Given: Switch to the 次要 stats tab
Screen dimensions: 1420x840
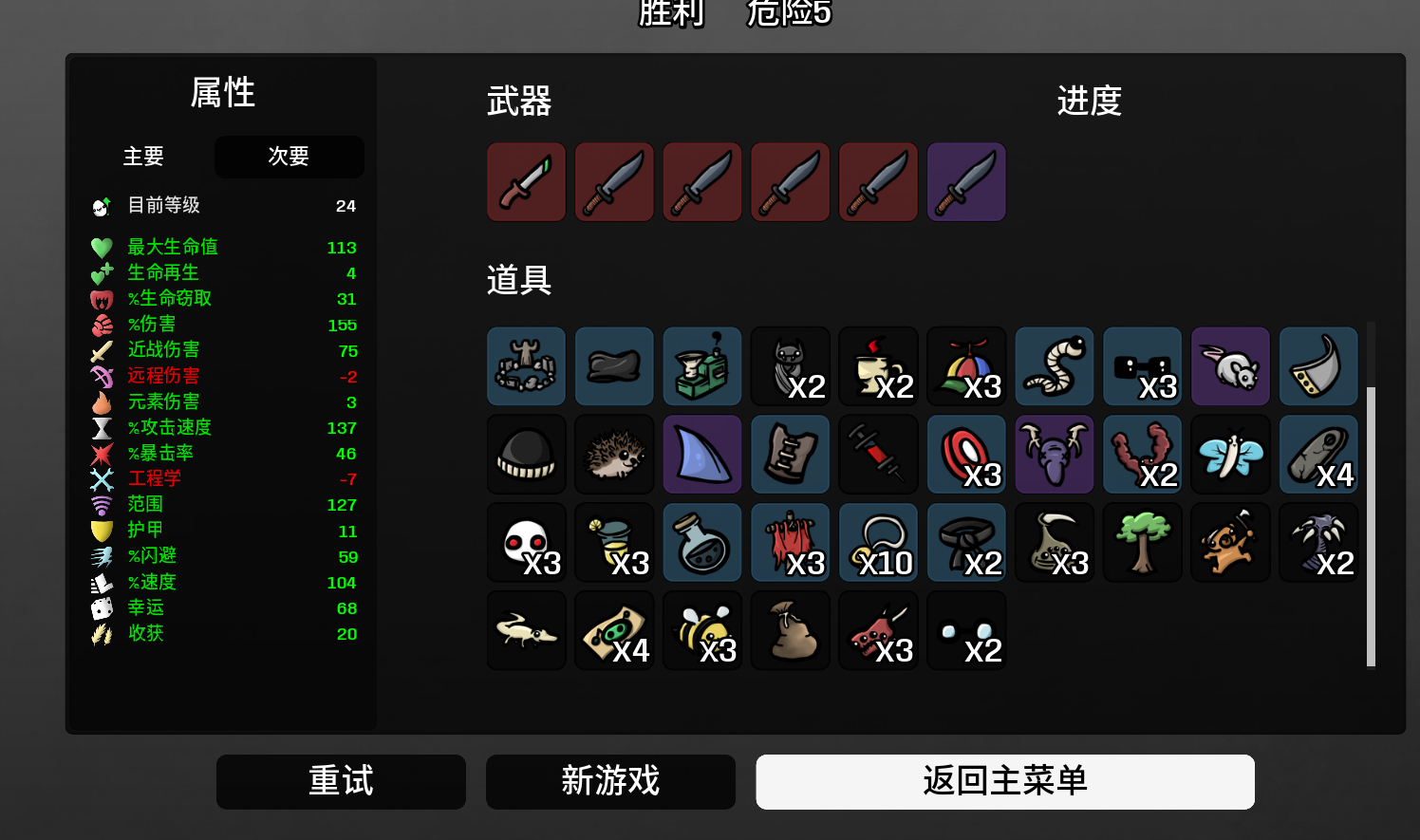Looking at the screenshot, I should [290, 157].
